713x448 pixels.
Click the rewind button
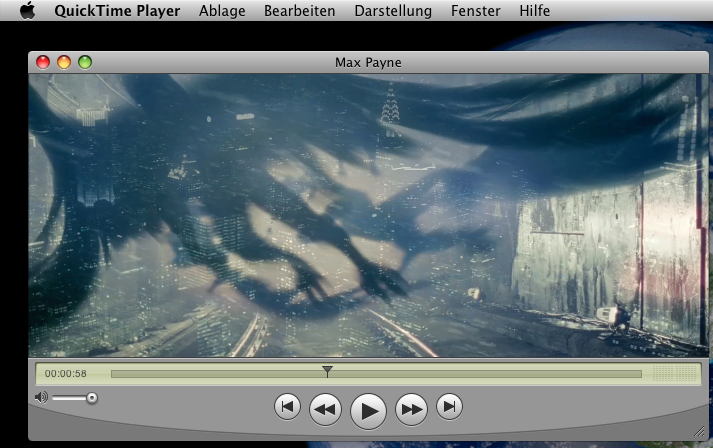326,408
